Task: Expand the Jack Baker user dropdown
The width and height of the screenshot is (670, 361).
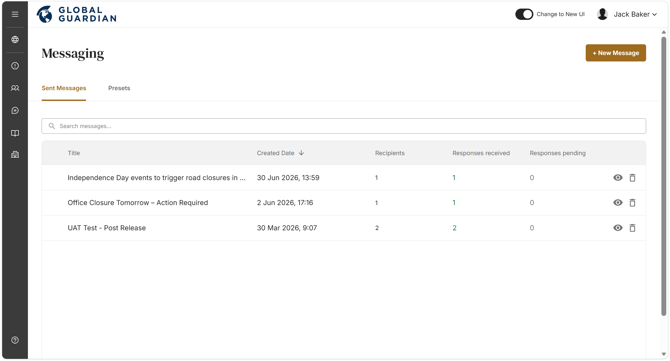Action: pos(635,14)
